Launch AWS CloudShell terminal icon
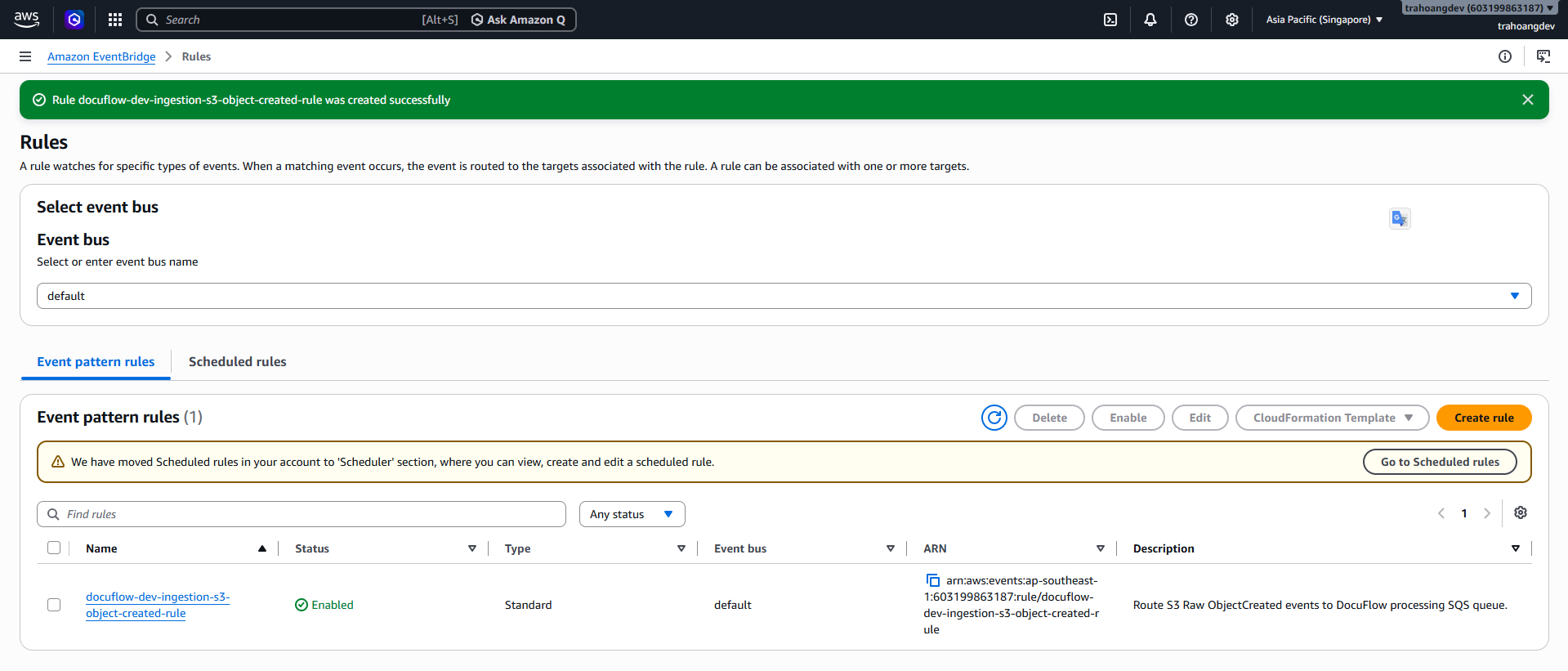This screenshot has height=671, width=1568. click(x=1110, y=20)
